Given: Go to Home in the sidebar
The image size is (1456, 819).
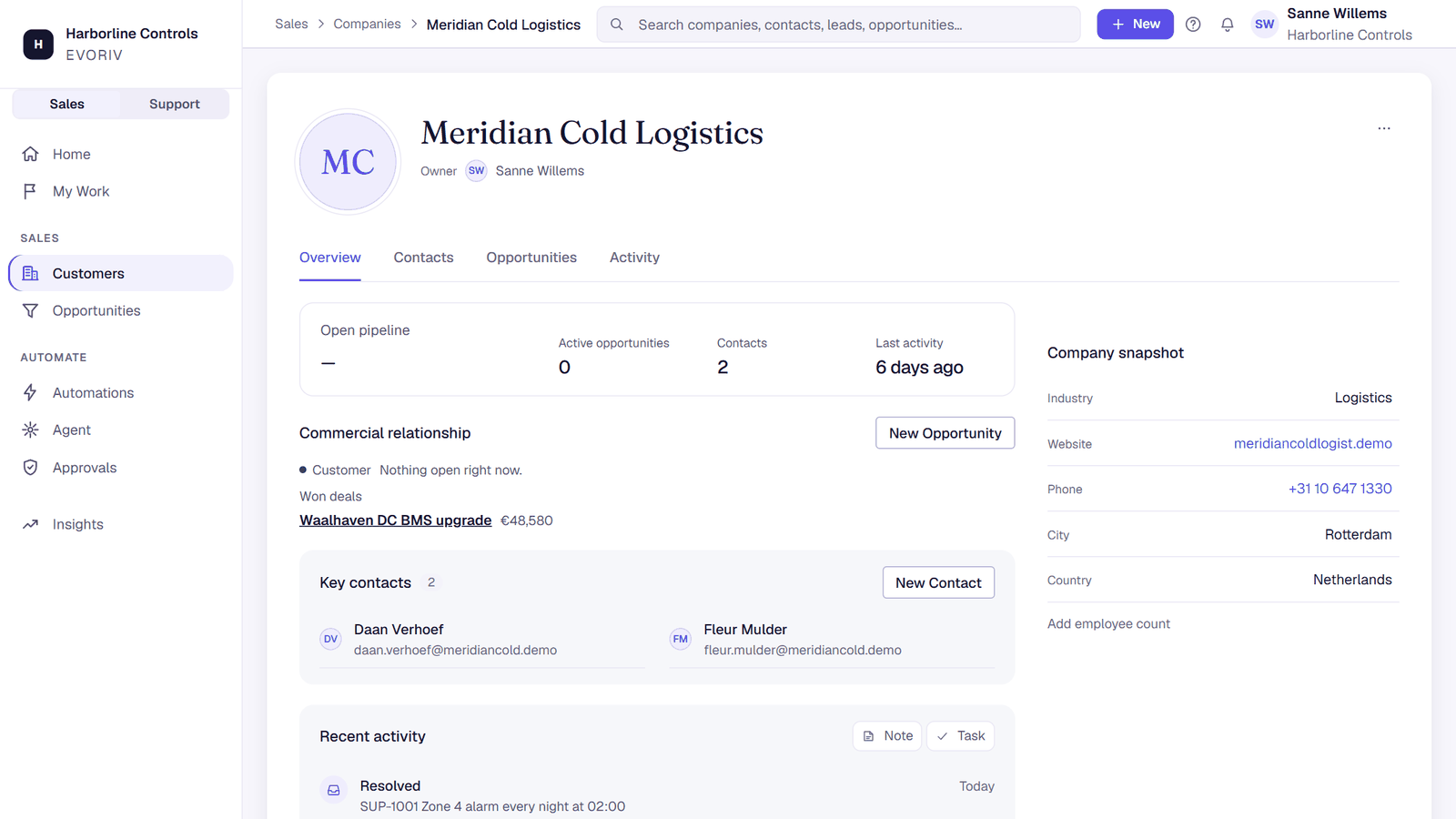Looking at the screenshot, I should [x=121, y=154].
